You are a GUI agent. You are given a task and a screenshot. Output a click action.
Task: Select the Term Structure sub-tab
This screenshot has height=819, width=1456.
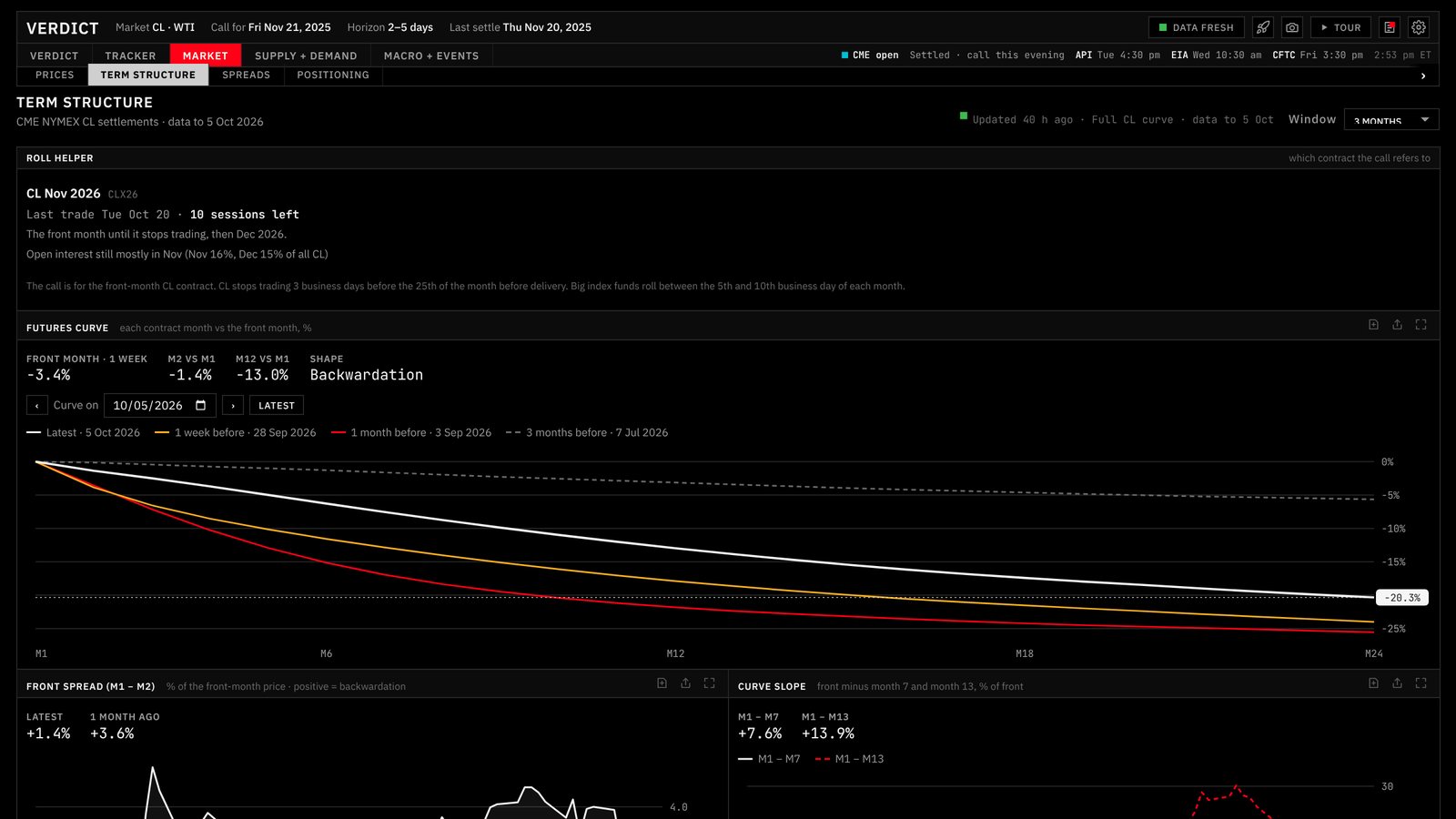[x=148, y=75]
